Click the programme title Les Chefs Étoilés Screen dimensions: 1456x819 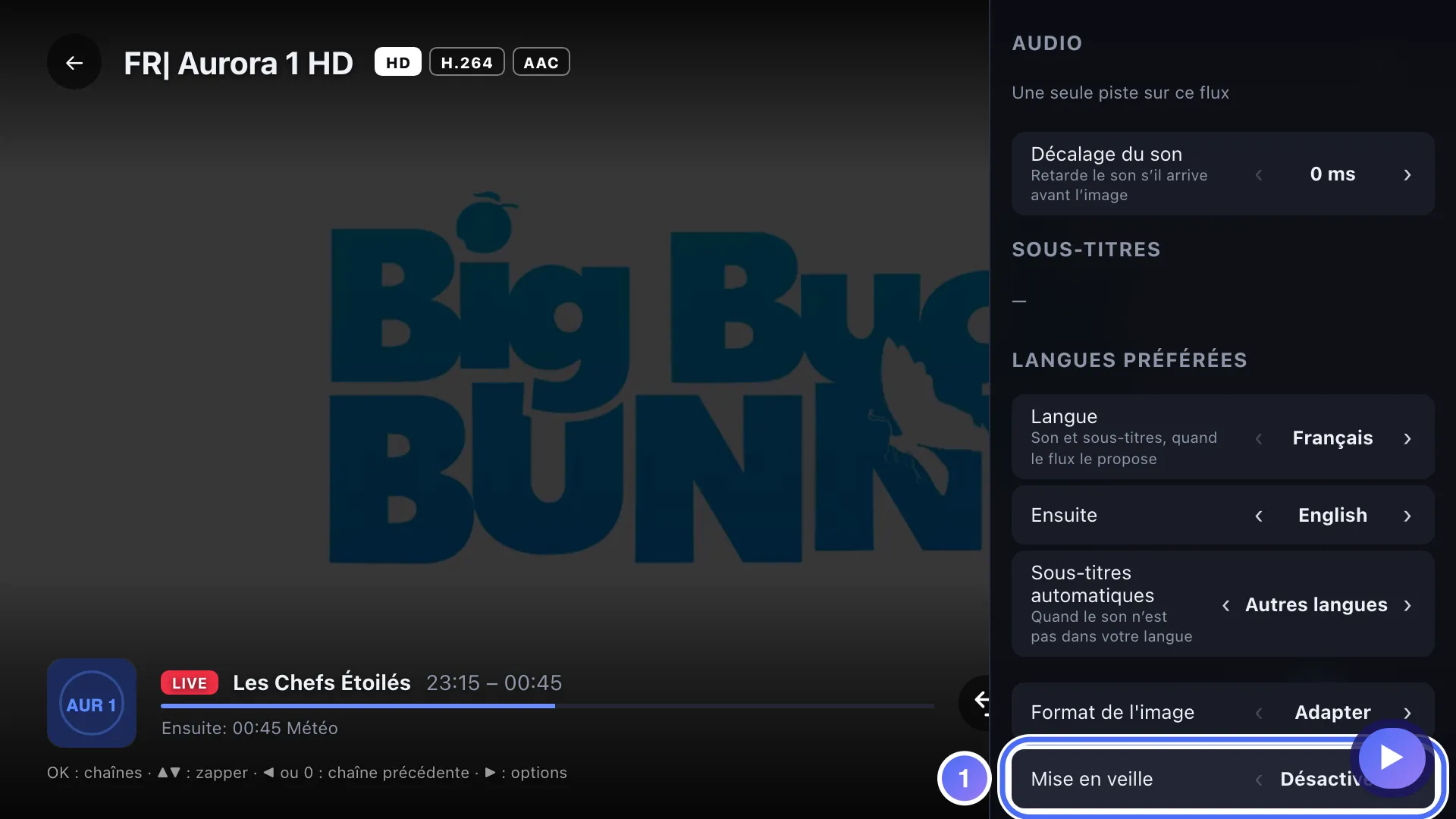tap(322, 682)
